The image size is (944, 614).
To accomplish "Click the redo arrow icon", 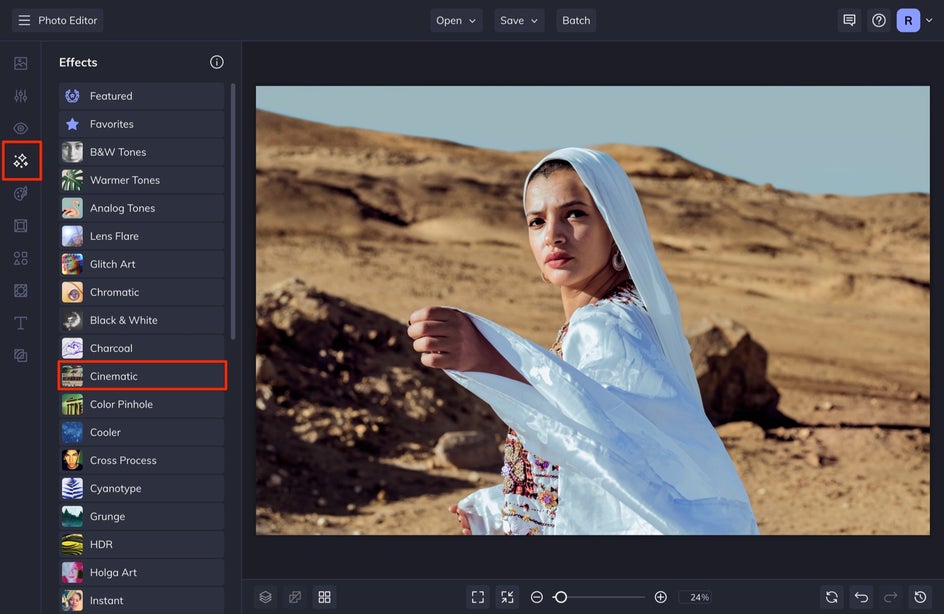I will click(x=891, y=597).
